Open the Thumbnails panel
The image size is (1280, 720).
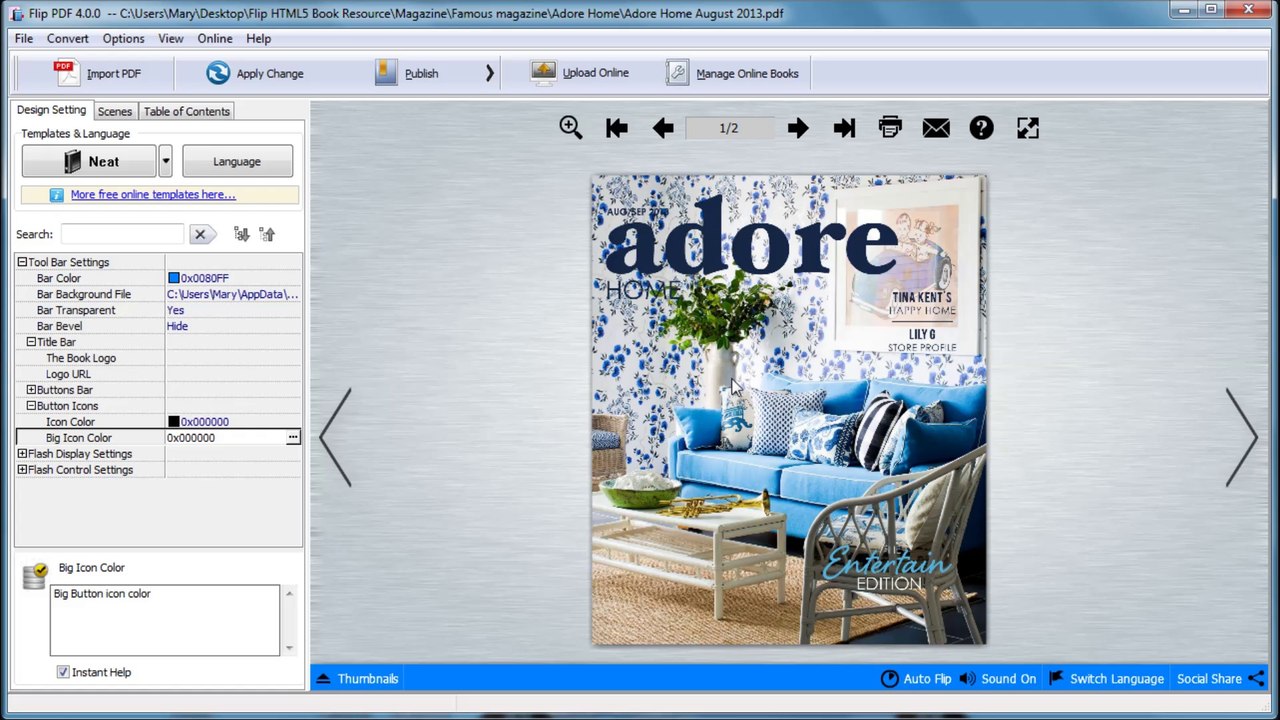pyautogui.click(x=357, y=679)
